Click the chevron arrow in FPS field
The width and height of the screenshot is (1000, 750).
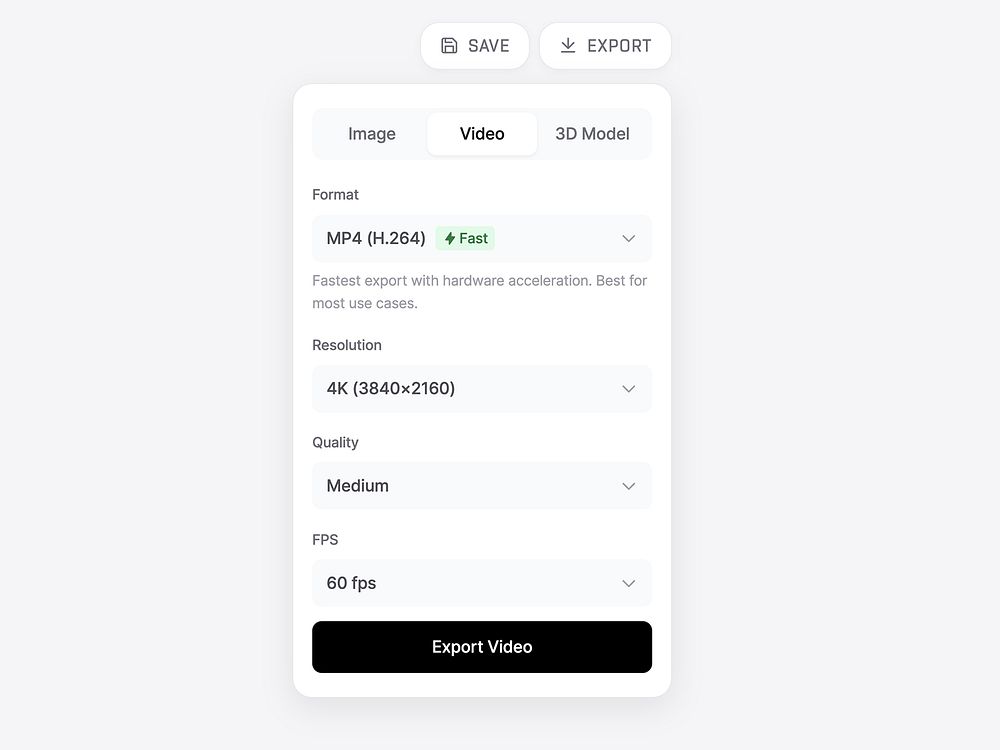point(628,584)
